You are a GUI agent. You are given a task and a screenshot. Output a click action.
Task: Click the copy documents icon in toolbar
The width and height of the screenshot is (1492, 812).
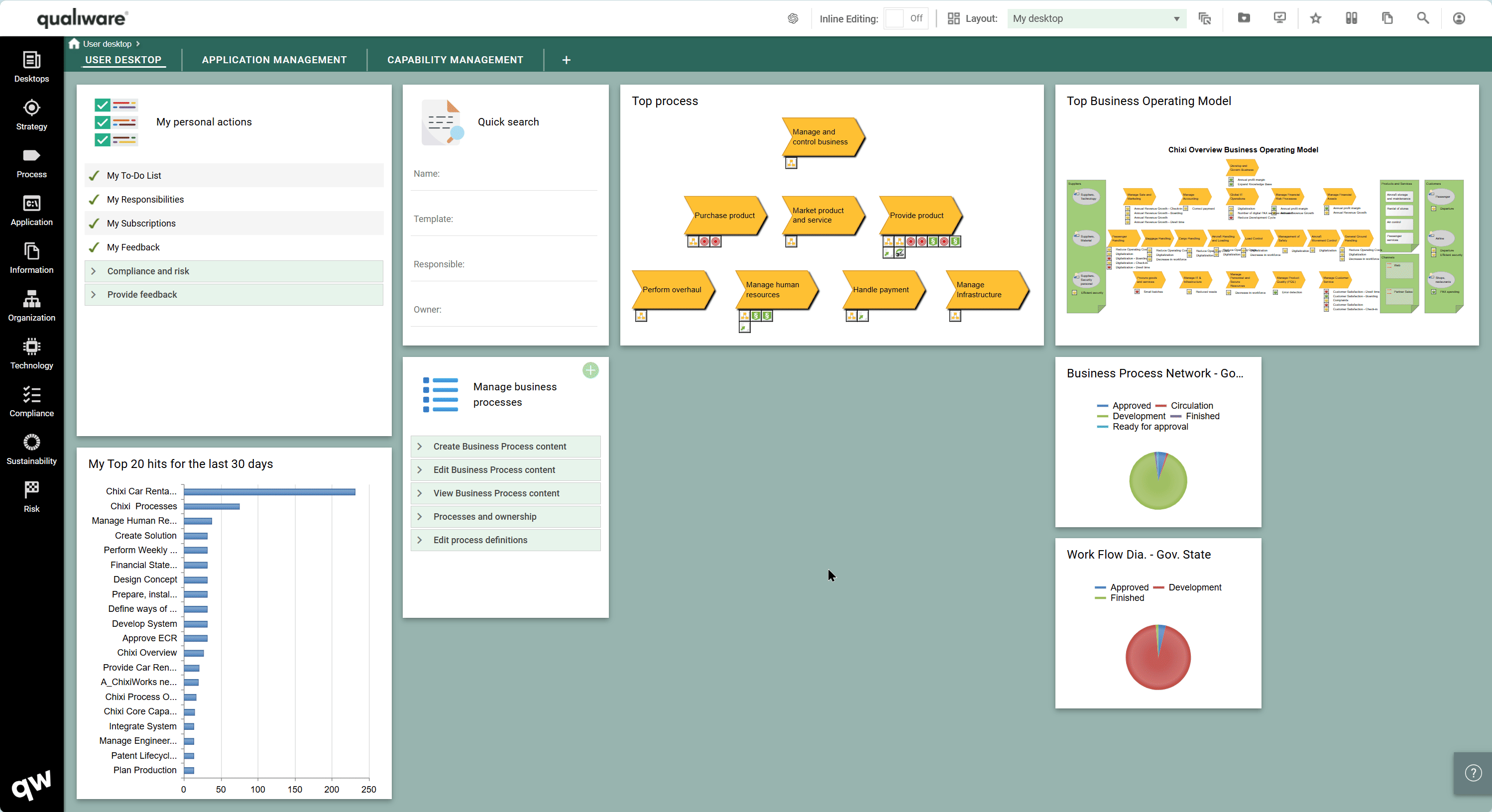pyautogui.click(x=1387, y=18)
